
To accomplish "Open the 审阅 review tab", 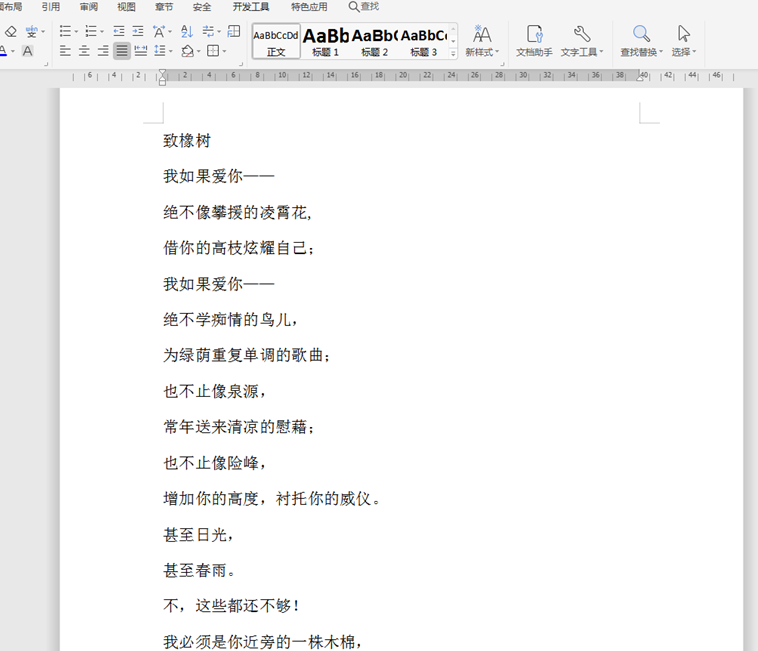I will point(88,6).
